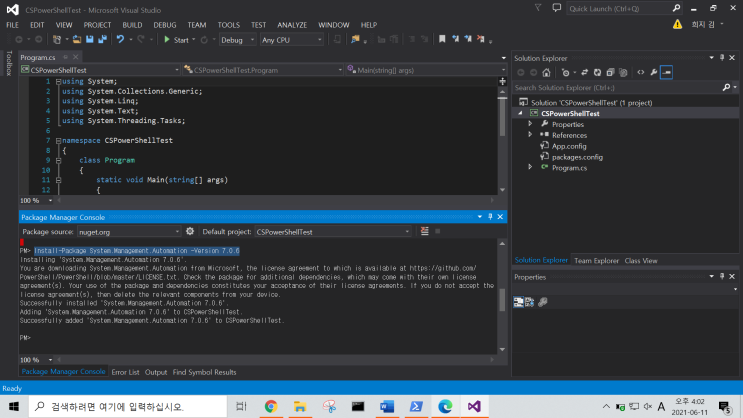Open Properties wrench icon in Solution Explorer

tap(653, 73)
